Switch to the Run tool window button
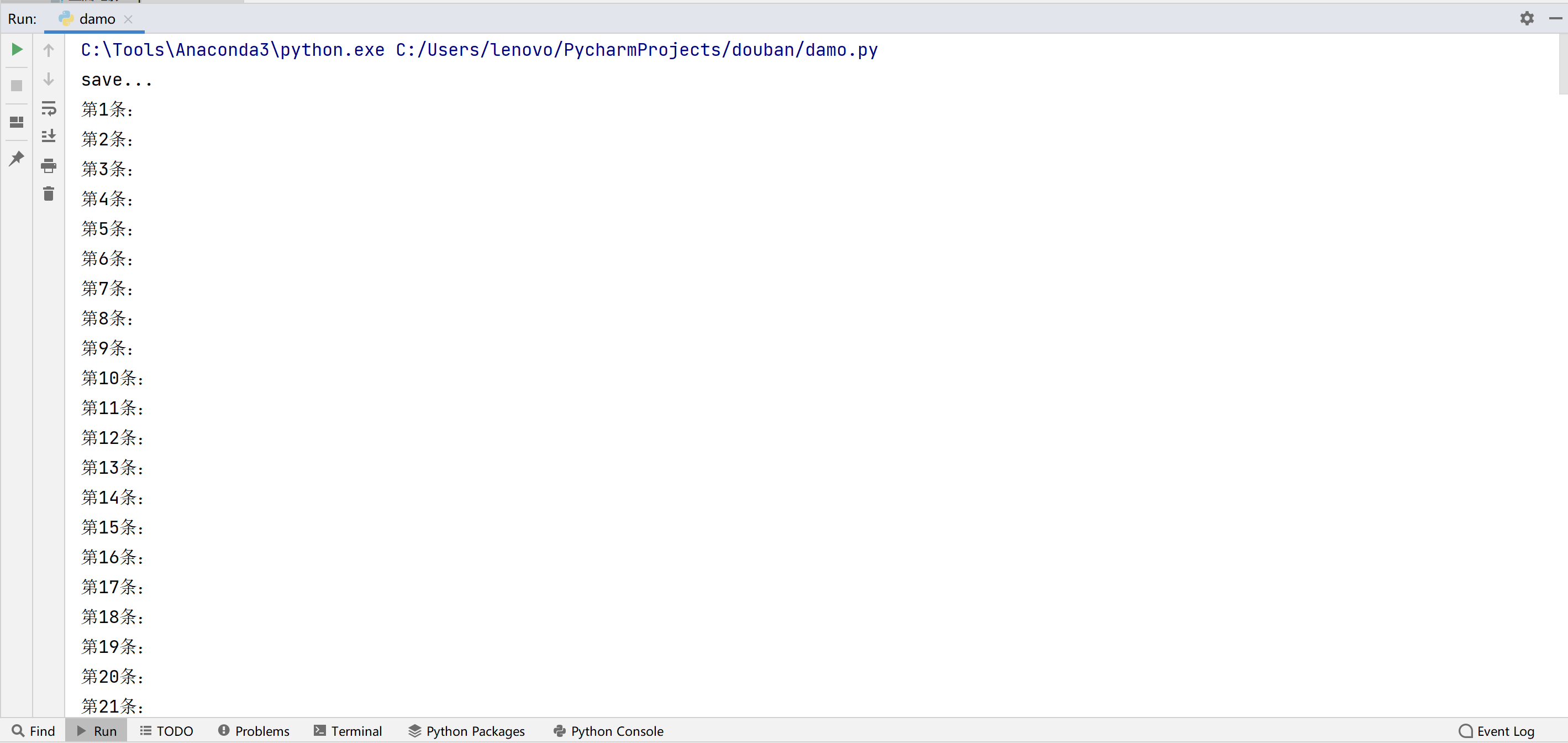This screenshot has height=743, width=1568. pos(97,731)
